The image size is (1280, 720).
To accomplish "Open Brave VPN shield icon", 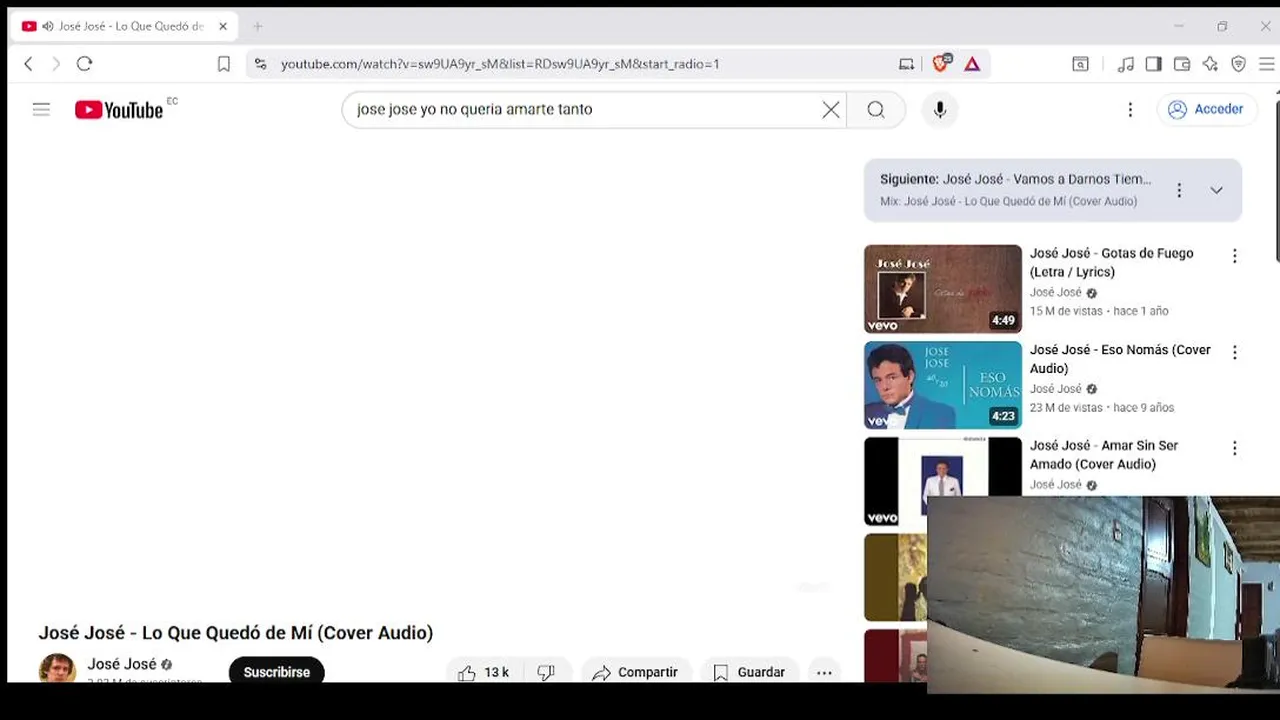I will click(x=1238, y=64).
